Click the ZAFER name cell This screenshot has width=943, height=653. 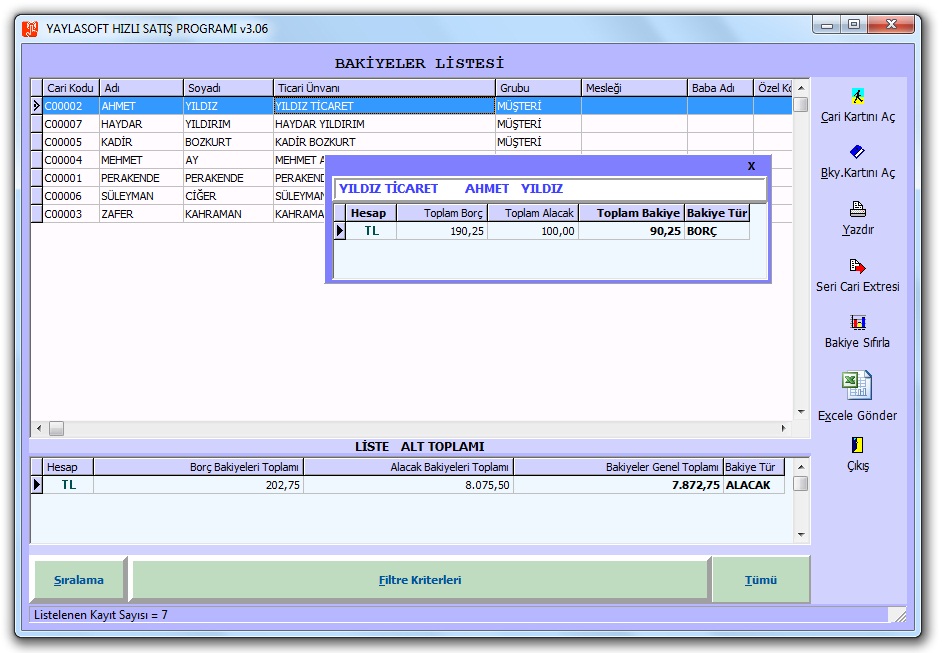[141, 214]
